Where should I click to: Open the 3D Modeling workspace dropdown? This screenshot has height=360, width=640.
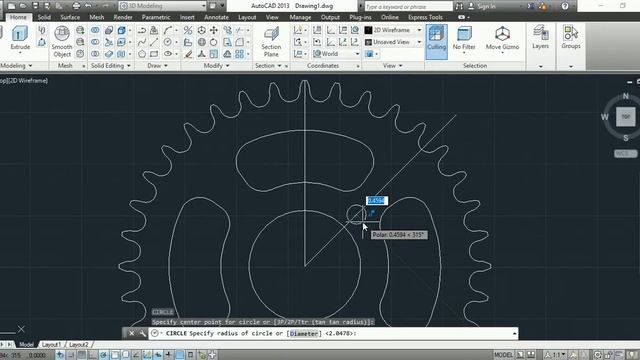pyautogui.click(x=162, y=6)
